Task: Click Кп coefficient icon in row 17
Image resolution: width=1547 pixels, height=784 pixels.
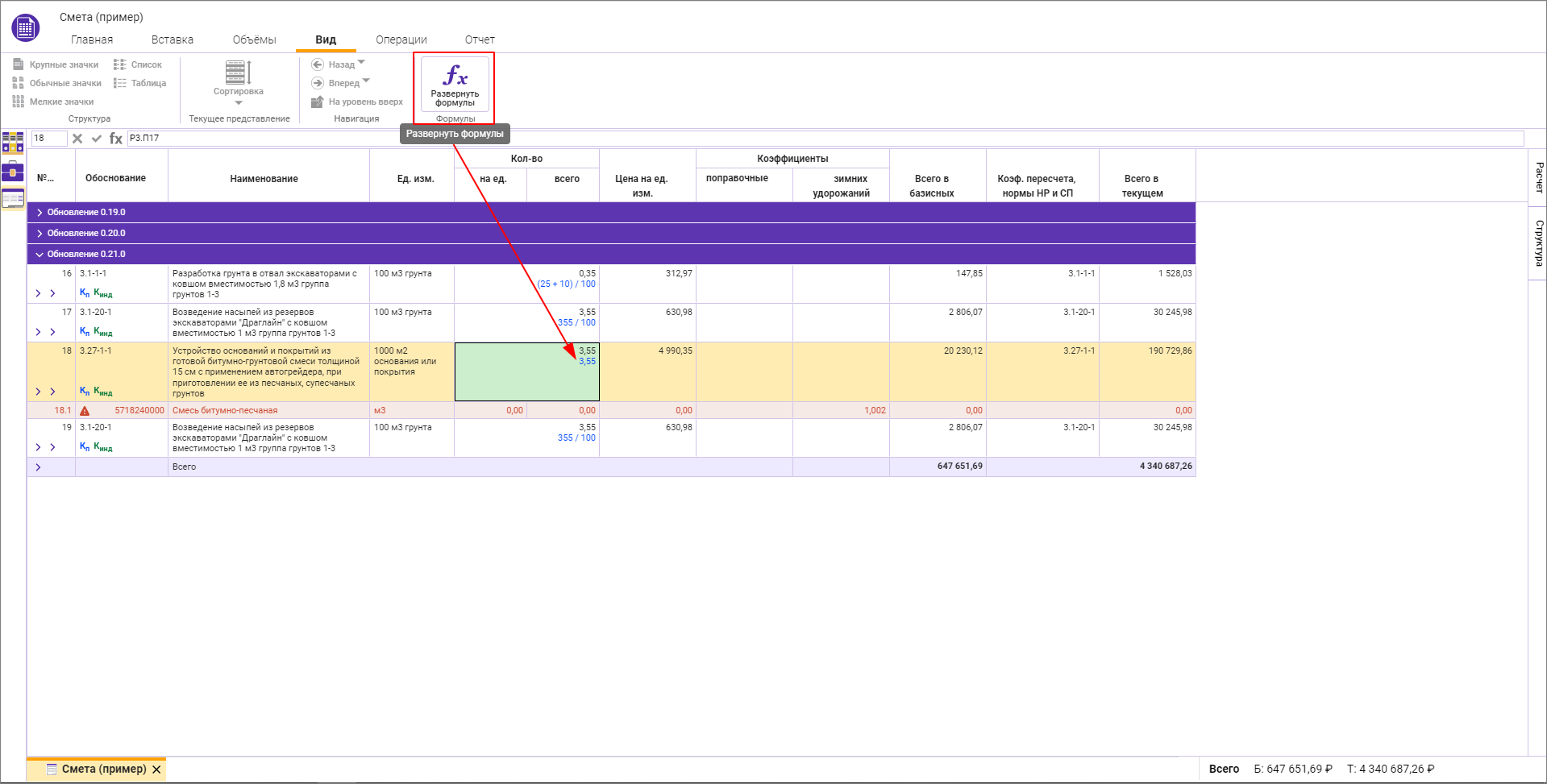Action: [x=85, y=331]
